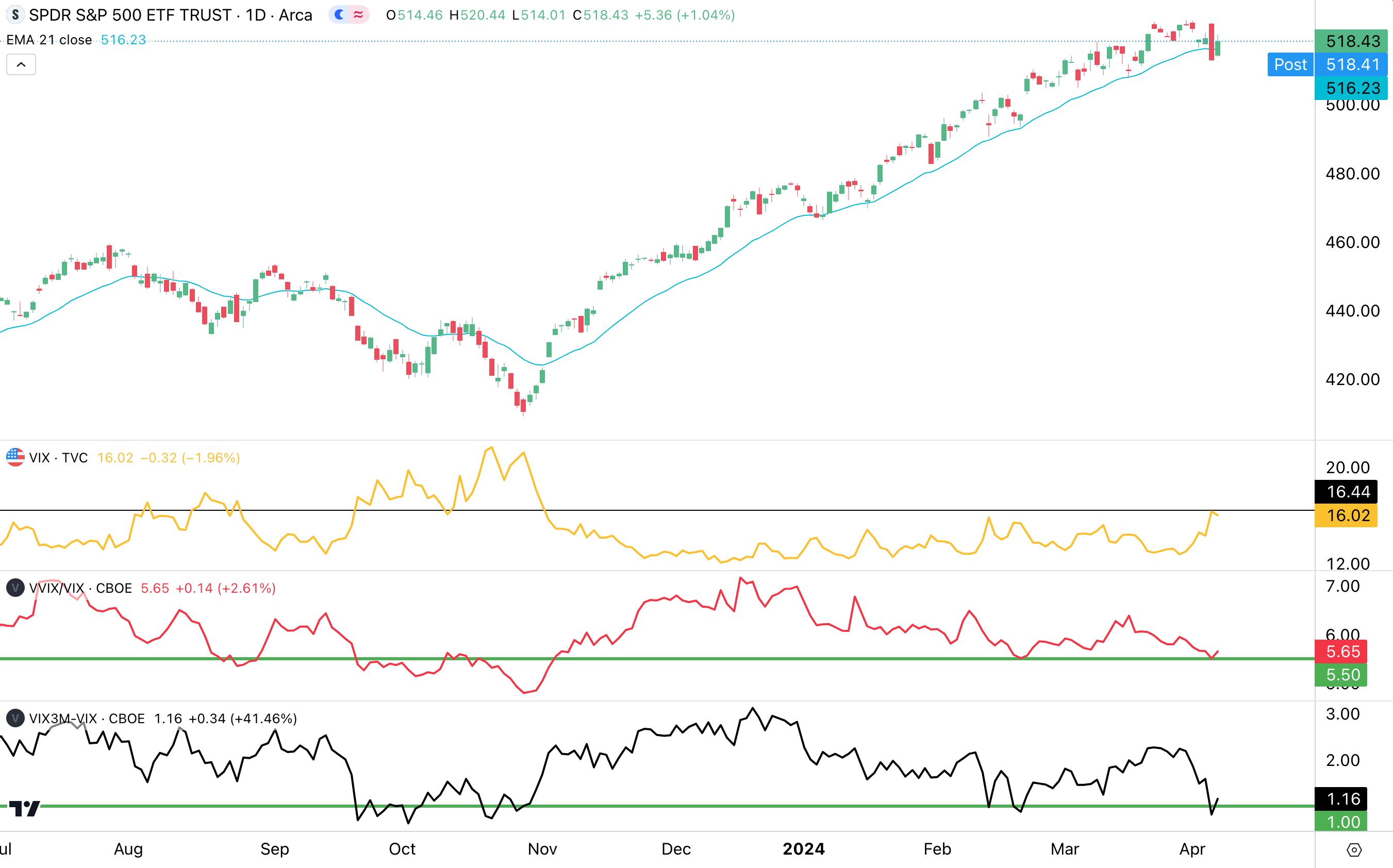
Task: Click the 420.00 price scale label
Action: click(x=1352, y=379)
